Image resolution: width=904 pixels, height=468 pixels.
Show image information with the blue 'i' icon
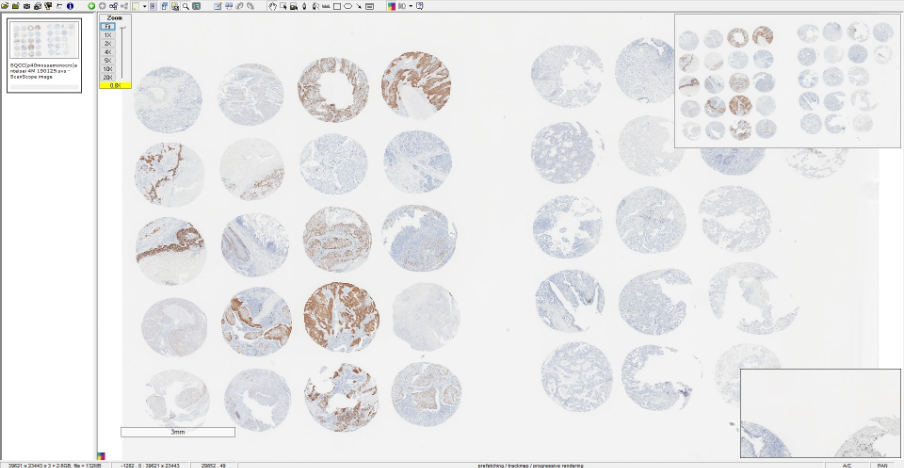[70, 6]
